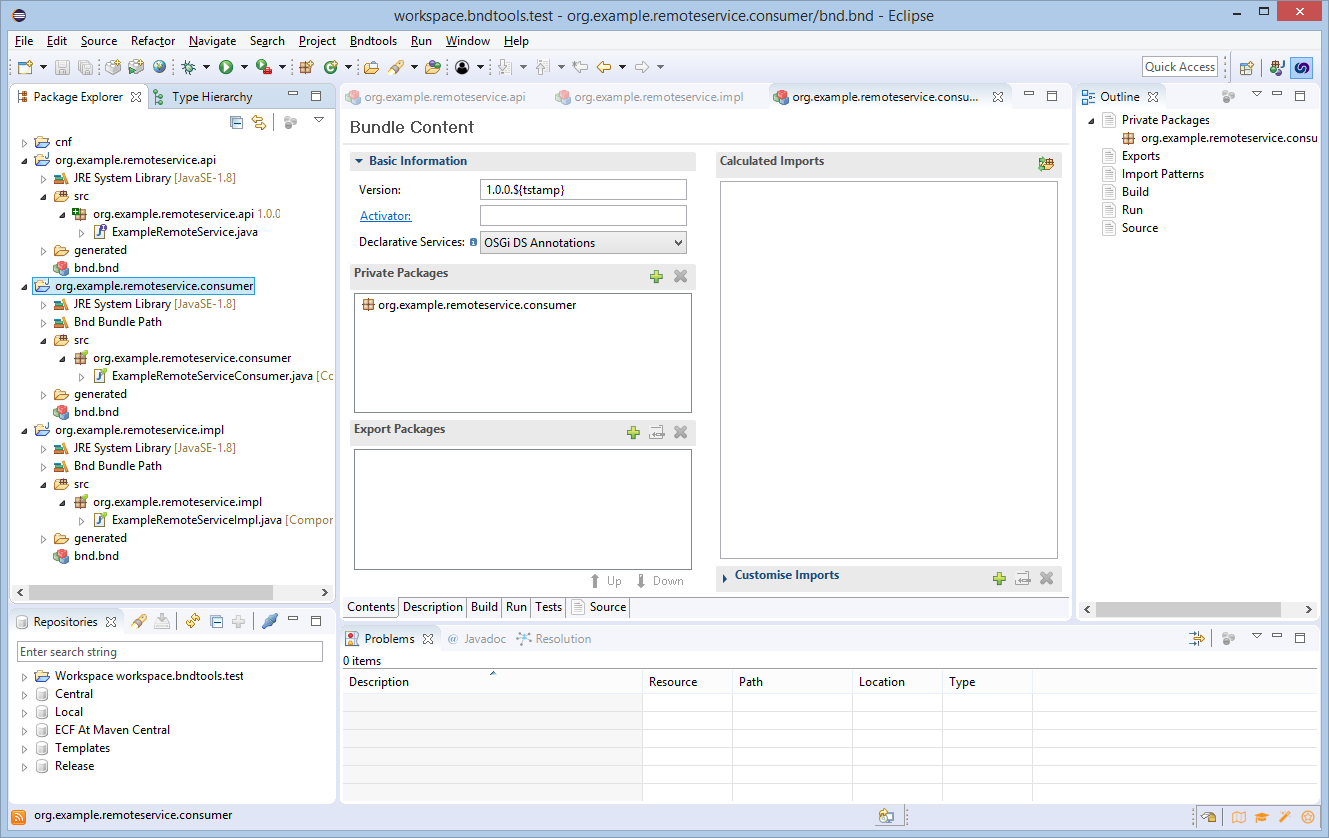The image size is (1329, 838).
Task: Toggle Link with Editor in Package Explorer
Action: point(259,122)
